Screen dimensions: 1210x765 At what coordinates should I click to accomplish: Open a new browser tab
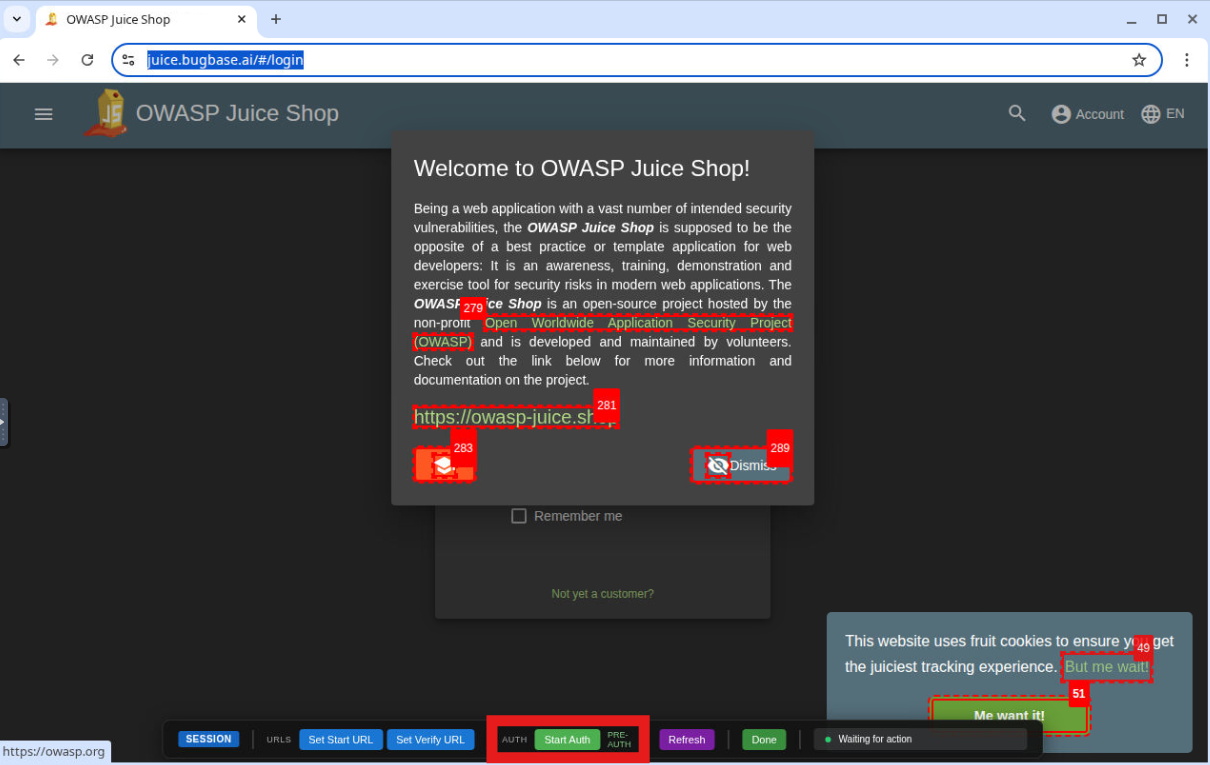pyautogui.click(x=276, y=19)
